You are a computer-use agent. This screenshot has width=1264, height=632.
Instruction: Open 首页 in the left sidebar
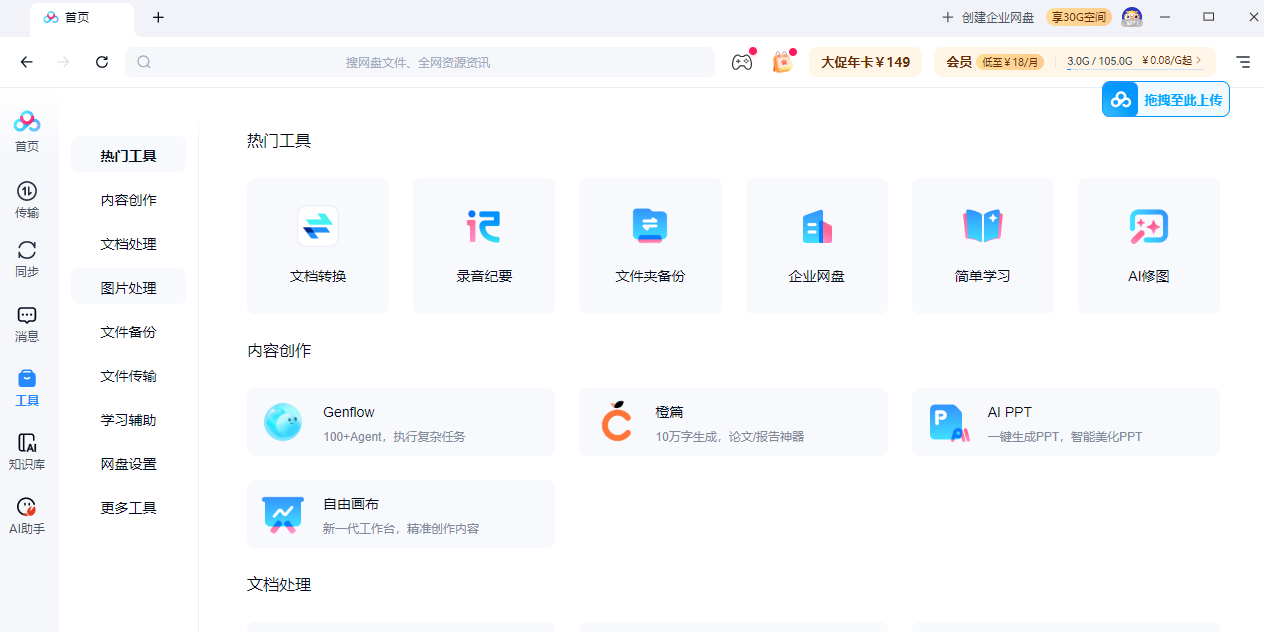tap(27, 132)
